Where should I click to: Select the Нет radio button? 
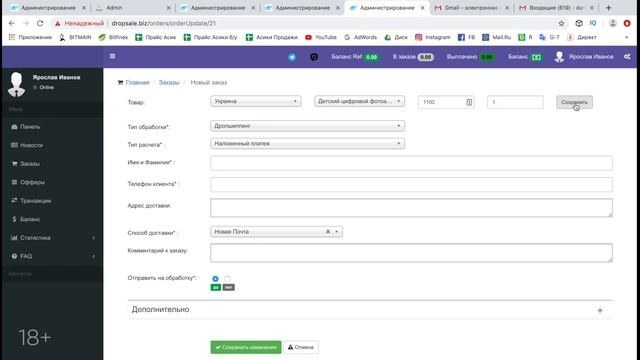coord(227,279)
